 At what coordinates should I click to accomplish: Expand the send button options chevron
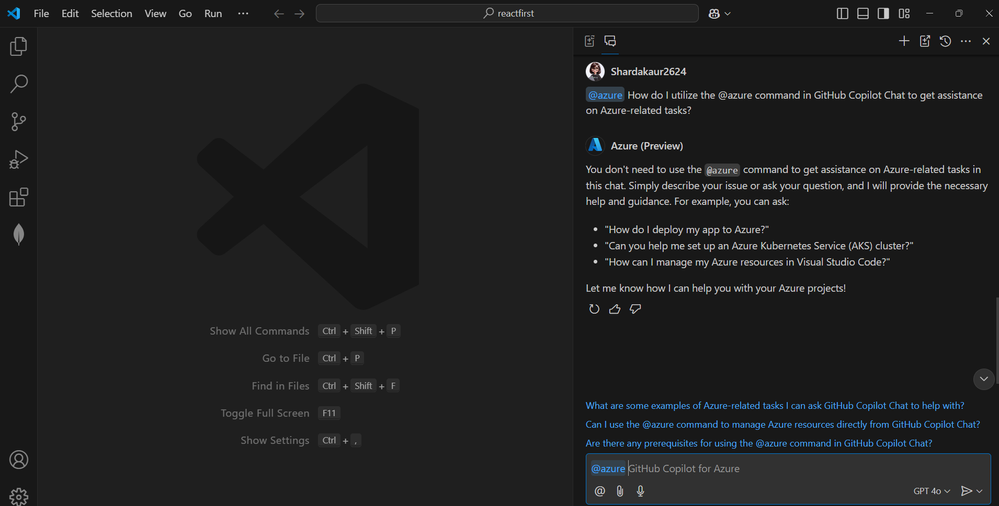pyautogui.click(x=979, y=491)
